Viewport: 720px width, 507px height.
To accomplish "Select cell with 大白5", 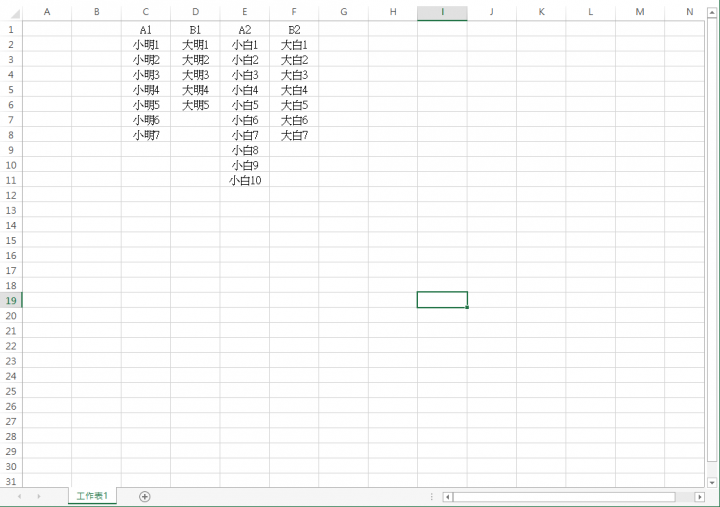I will pos(294,105).
